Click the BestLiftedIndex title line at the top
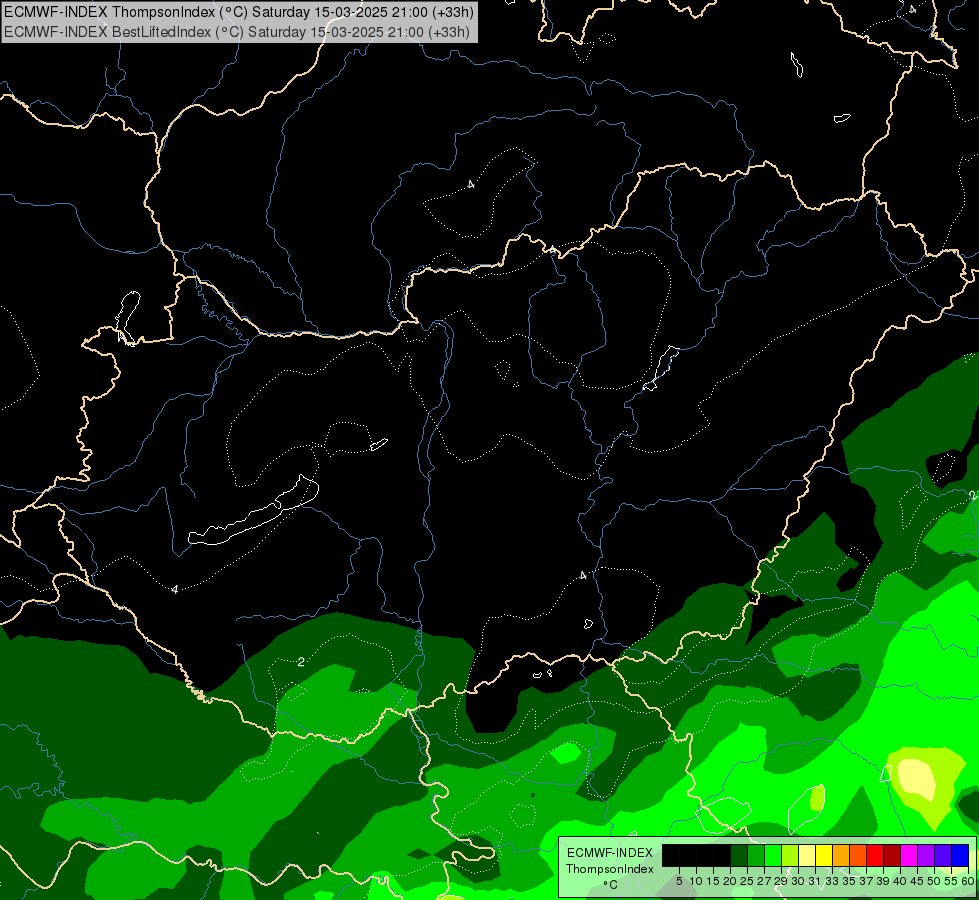The width and height of the screenshot is (979, 900). click(x=237, y=32)
